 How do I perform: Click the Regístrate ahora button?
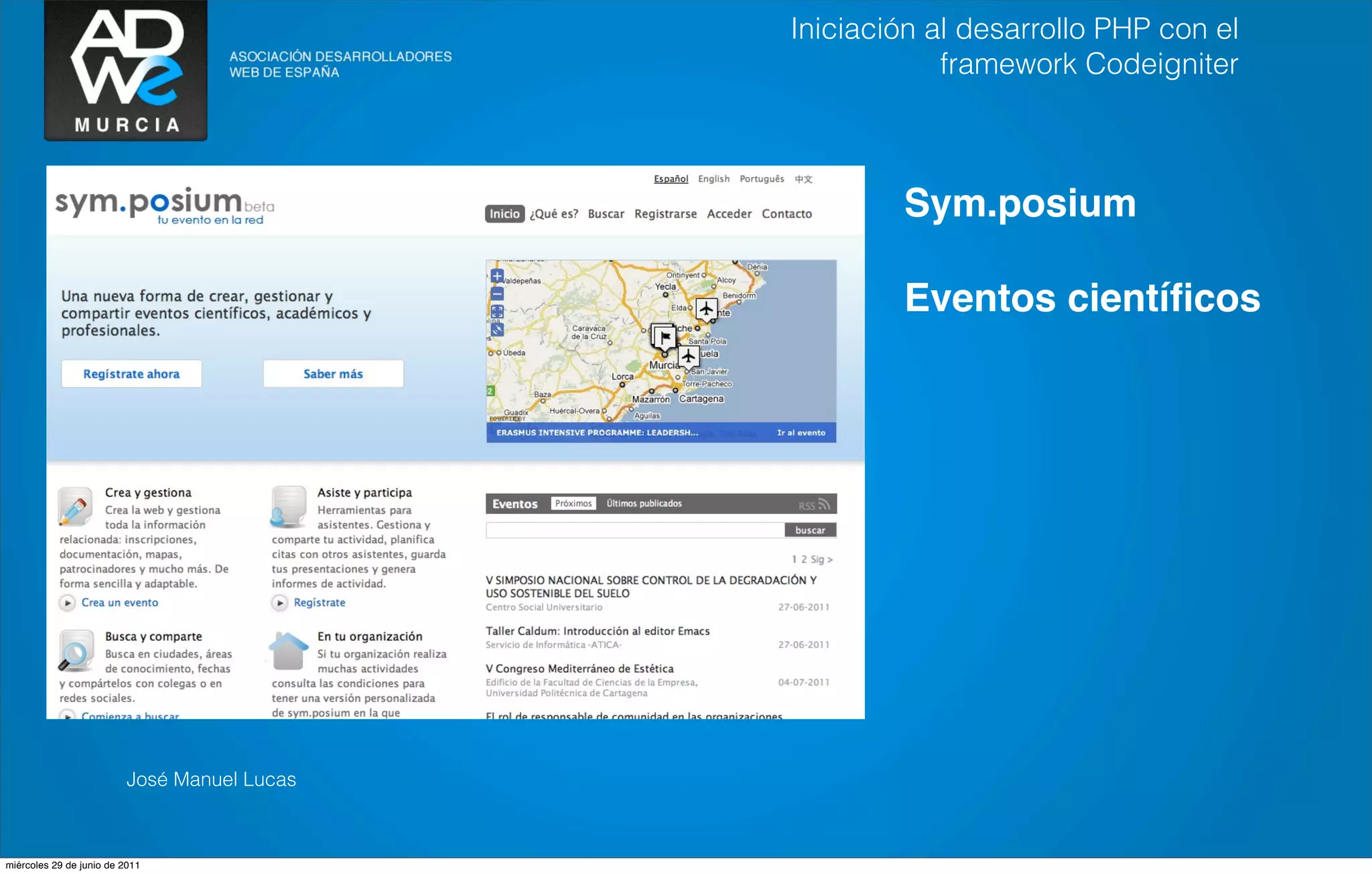(131, 374)
